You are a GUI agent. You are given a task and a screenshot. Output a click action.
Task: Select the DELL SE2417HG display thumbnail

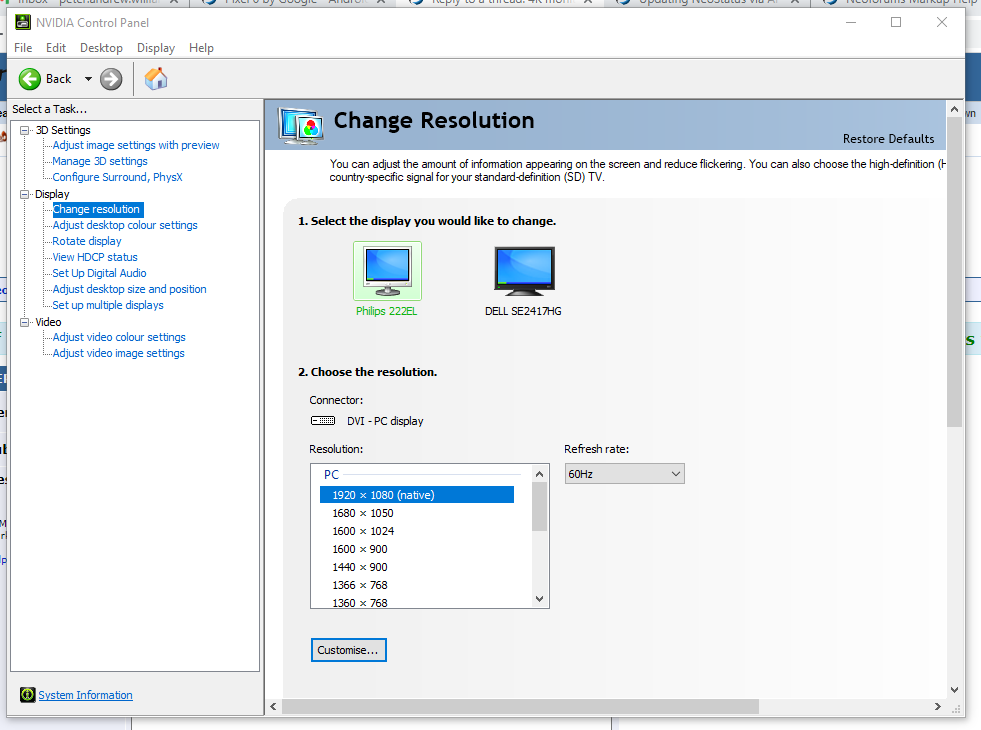point(523,268)
